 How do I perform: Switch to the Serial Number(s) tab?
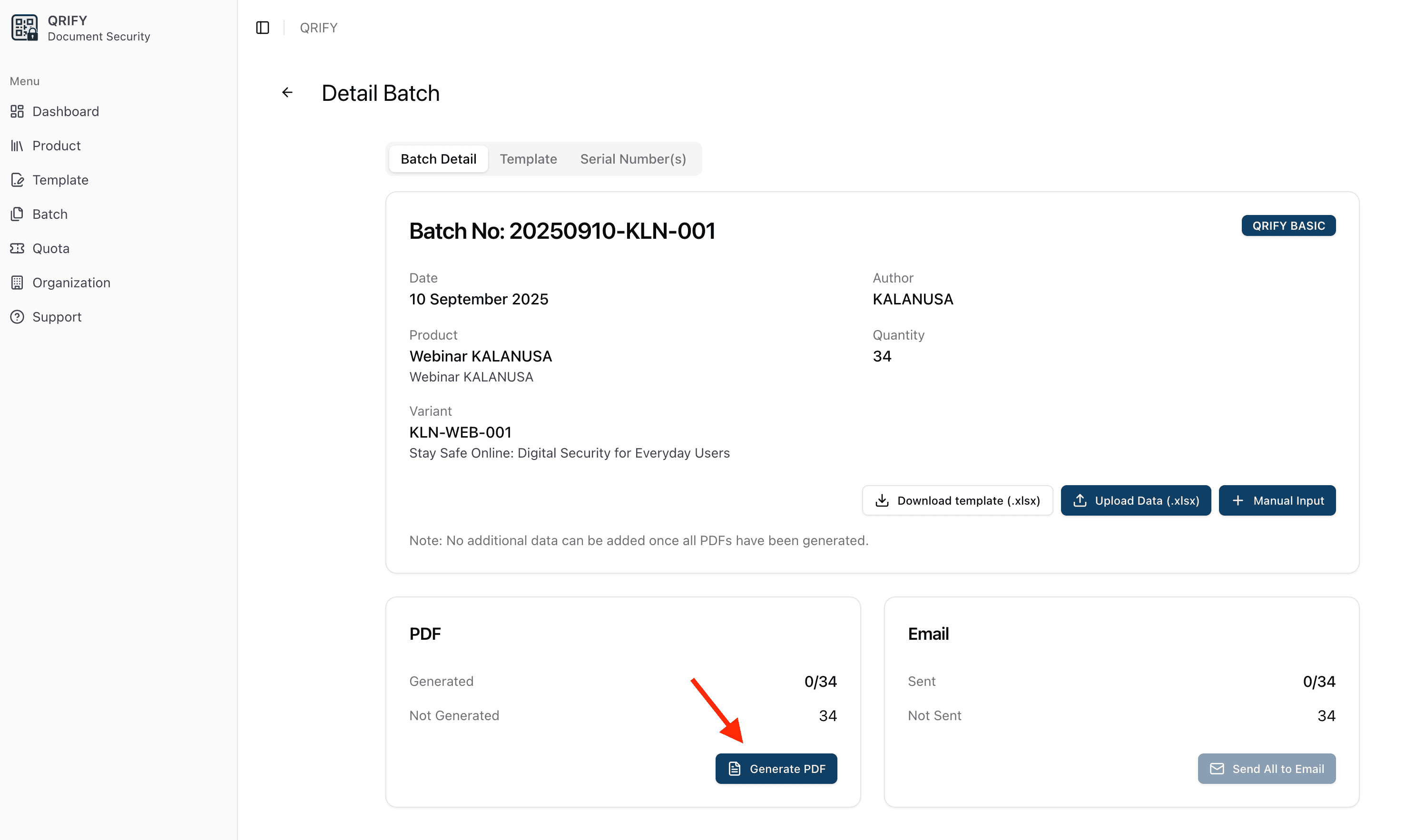(632, 159)
